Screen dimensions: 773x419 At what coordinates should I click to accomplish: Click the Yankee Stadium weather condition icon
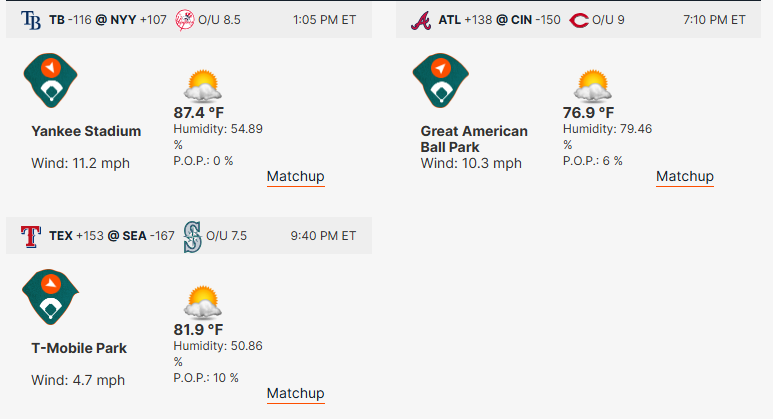[x=203, y=86]
